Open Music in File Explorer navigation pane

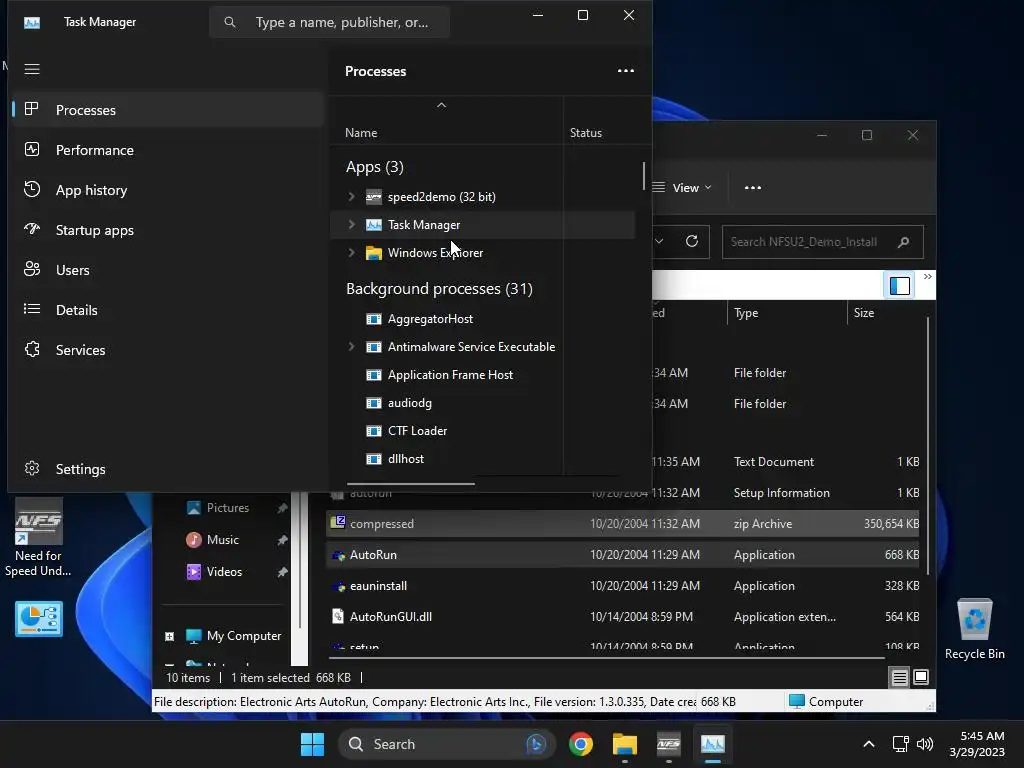point(222,539)
